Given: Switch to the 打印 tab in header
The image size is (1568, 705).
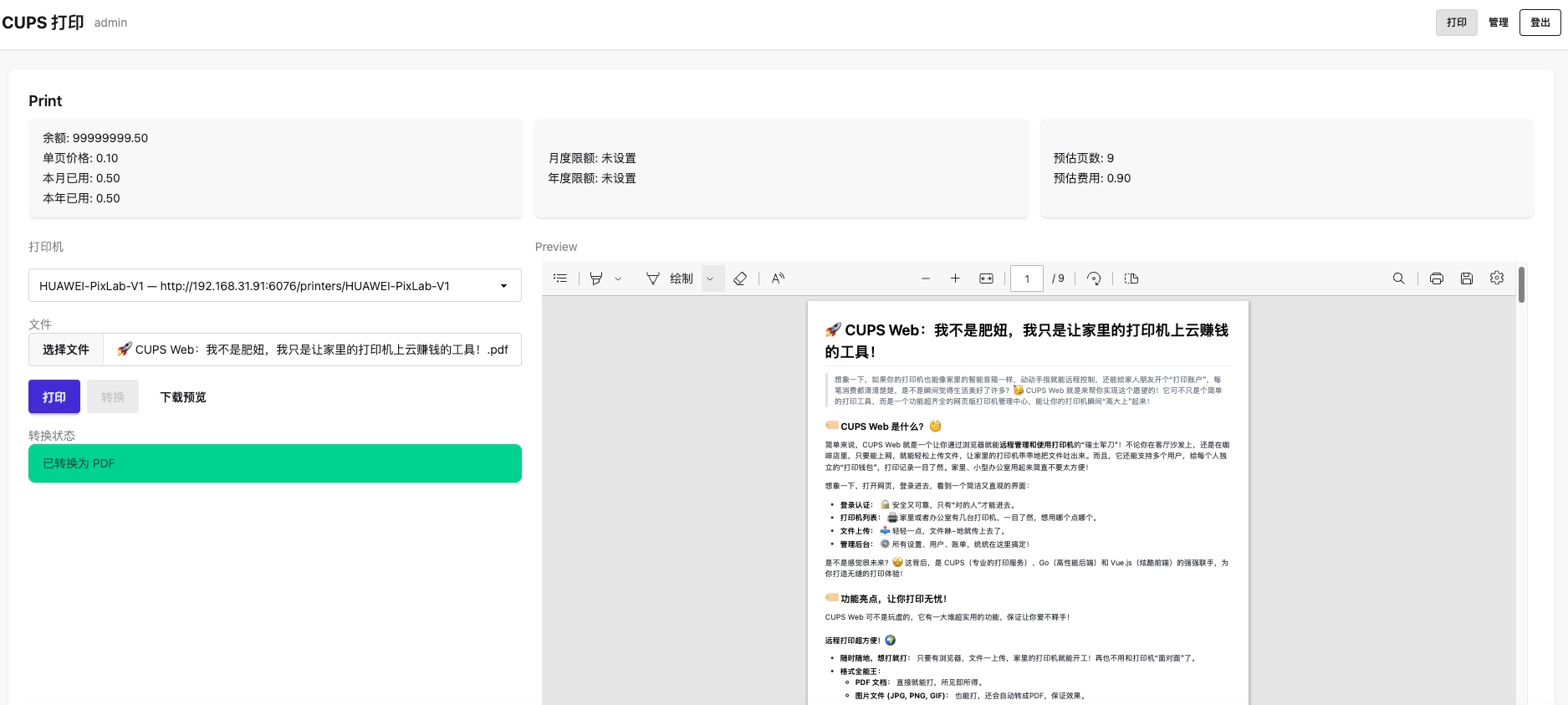Looking at the screenshot, I should 1457,23.
